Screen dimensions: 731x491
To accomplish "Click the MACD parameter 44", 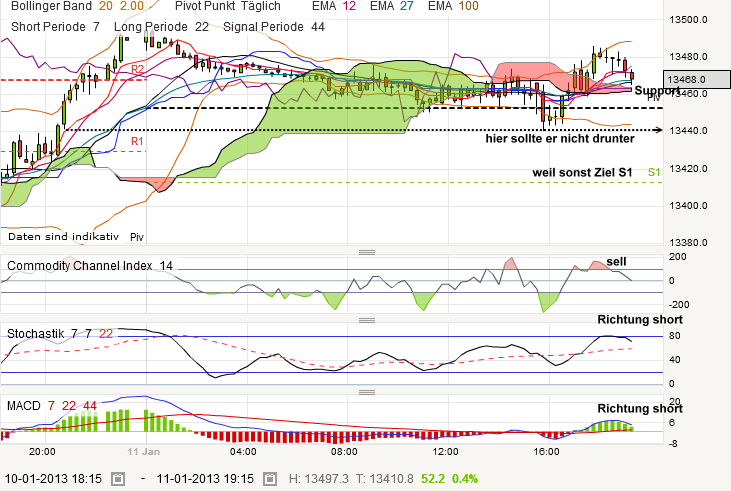I will click(90, 406).
